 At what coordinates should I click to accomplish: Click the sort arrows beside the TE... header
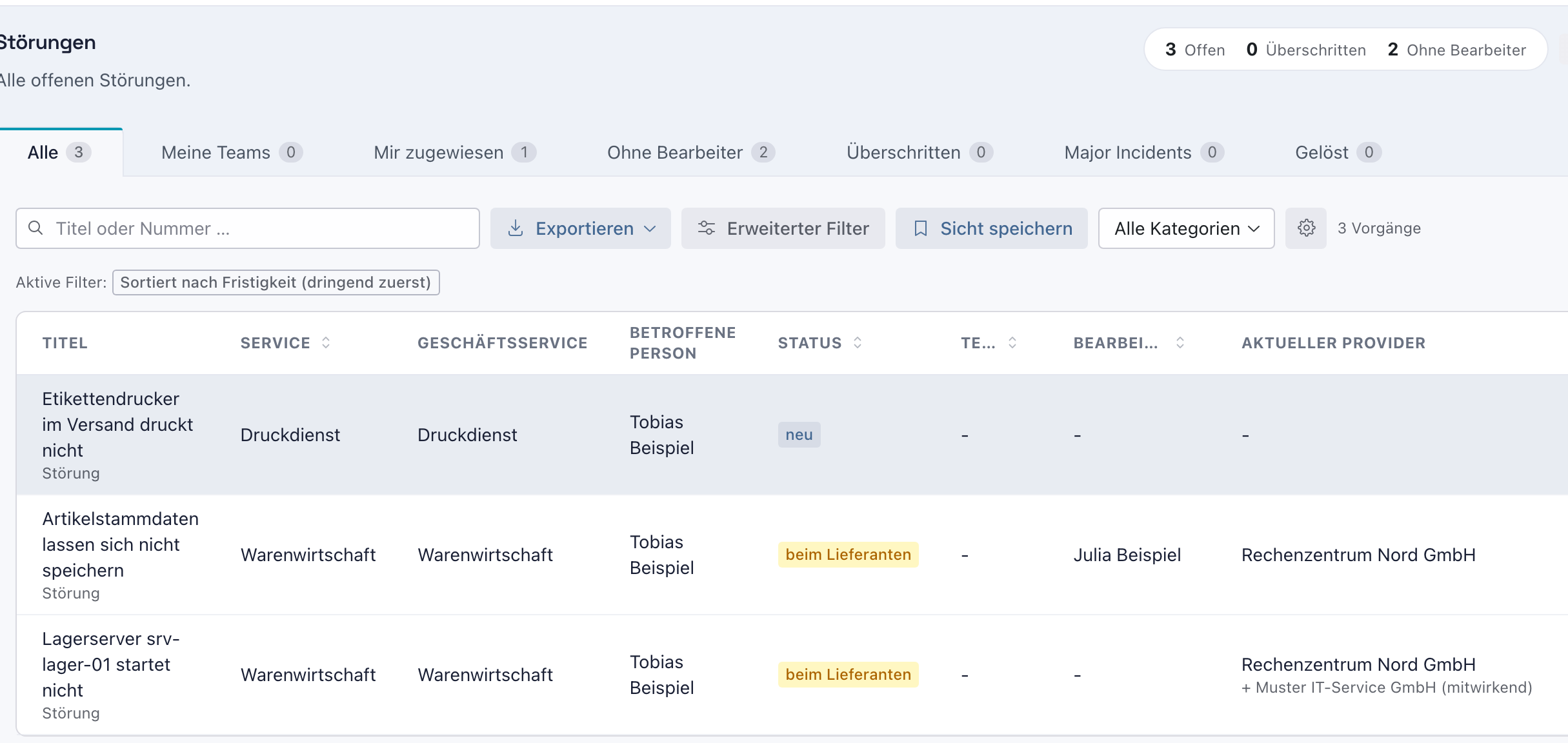tap(1012, 342)
